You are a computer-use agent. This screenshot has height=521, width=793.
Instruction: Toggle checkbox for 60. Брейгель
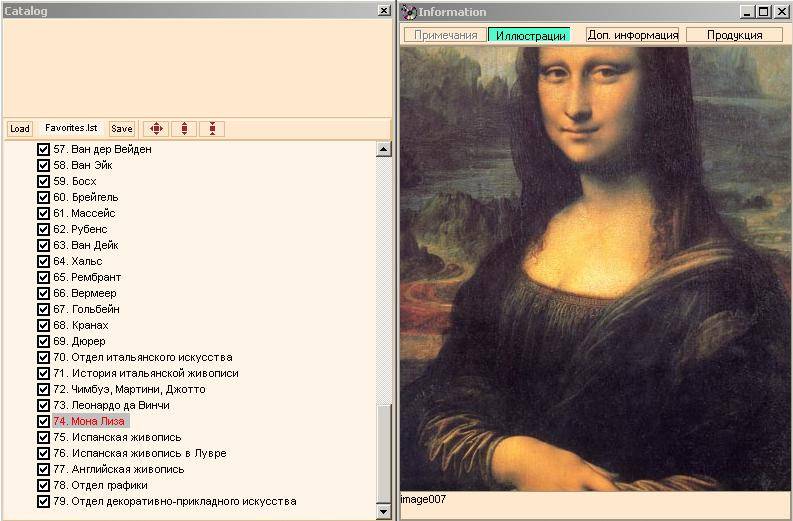point(43,197)
